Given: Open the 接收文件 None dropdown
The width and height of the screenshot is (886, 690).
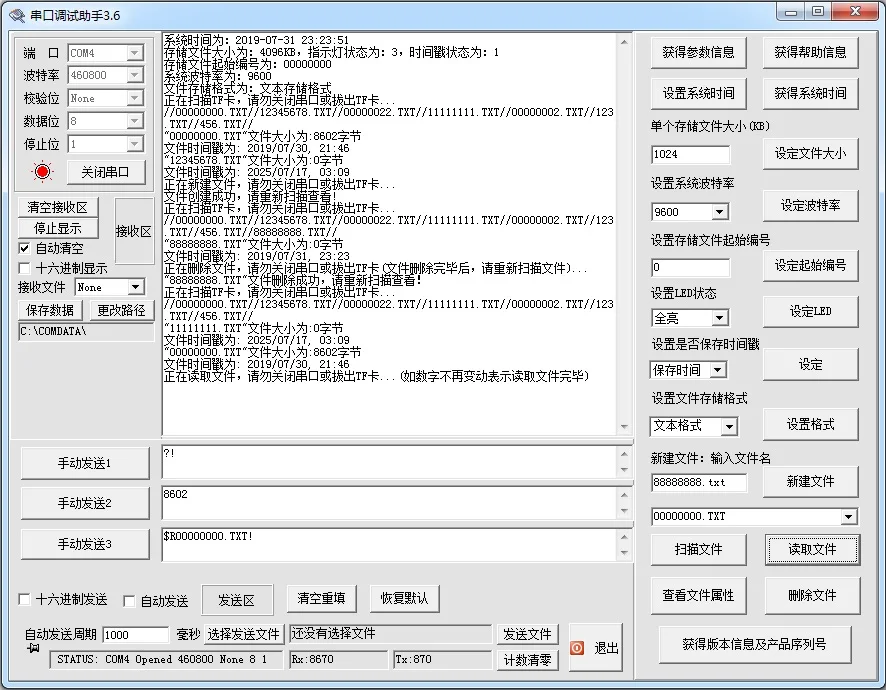Looking at the screenshot, I should (136, 287).
